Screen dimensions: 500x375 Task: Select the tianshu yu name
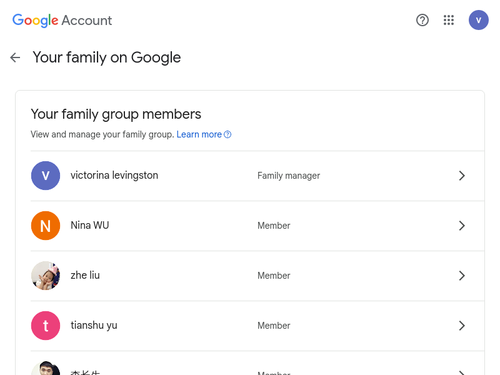tap(94, 325)
